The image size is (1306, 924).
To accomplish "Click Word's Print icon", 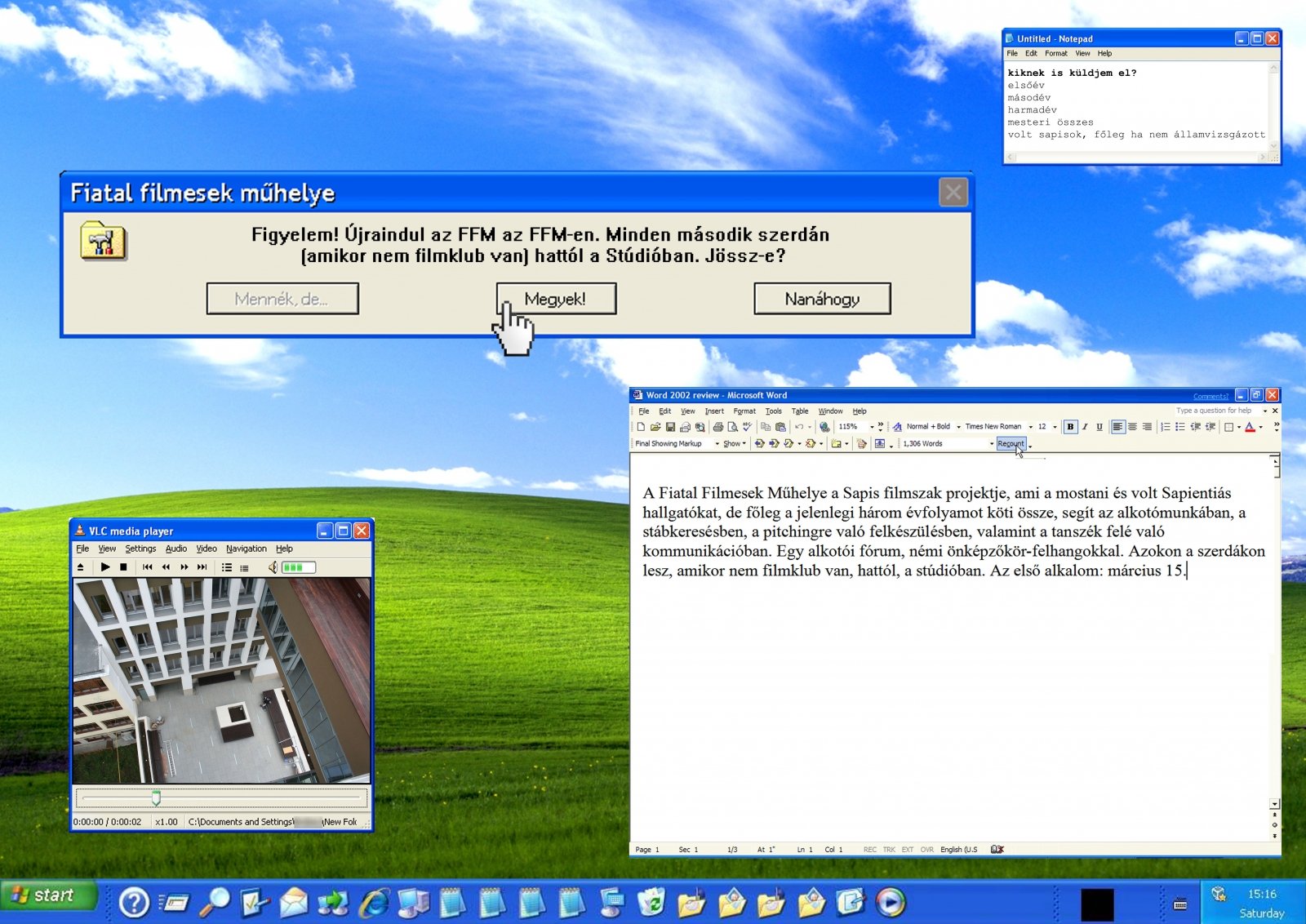I will point(718,427).
